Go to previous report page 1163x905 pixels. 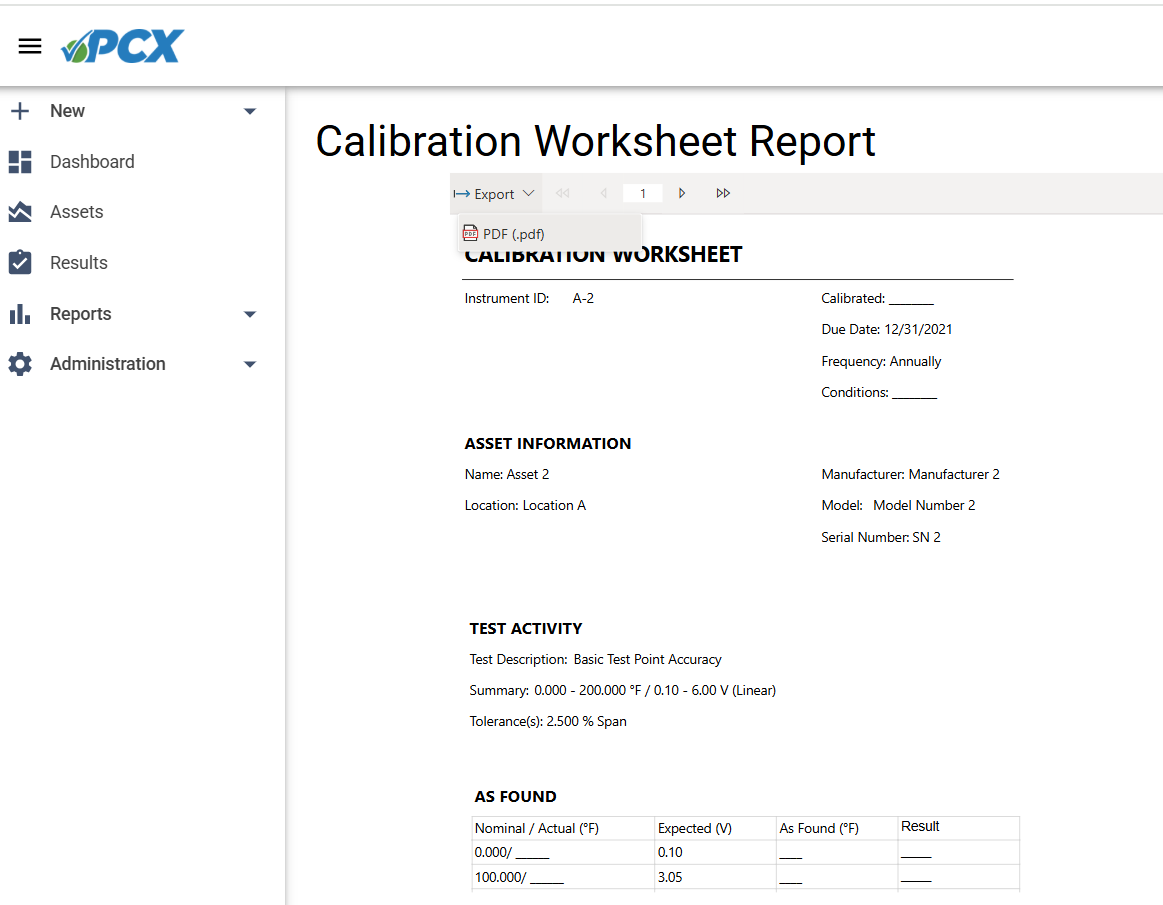603,193
